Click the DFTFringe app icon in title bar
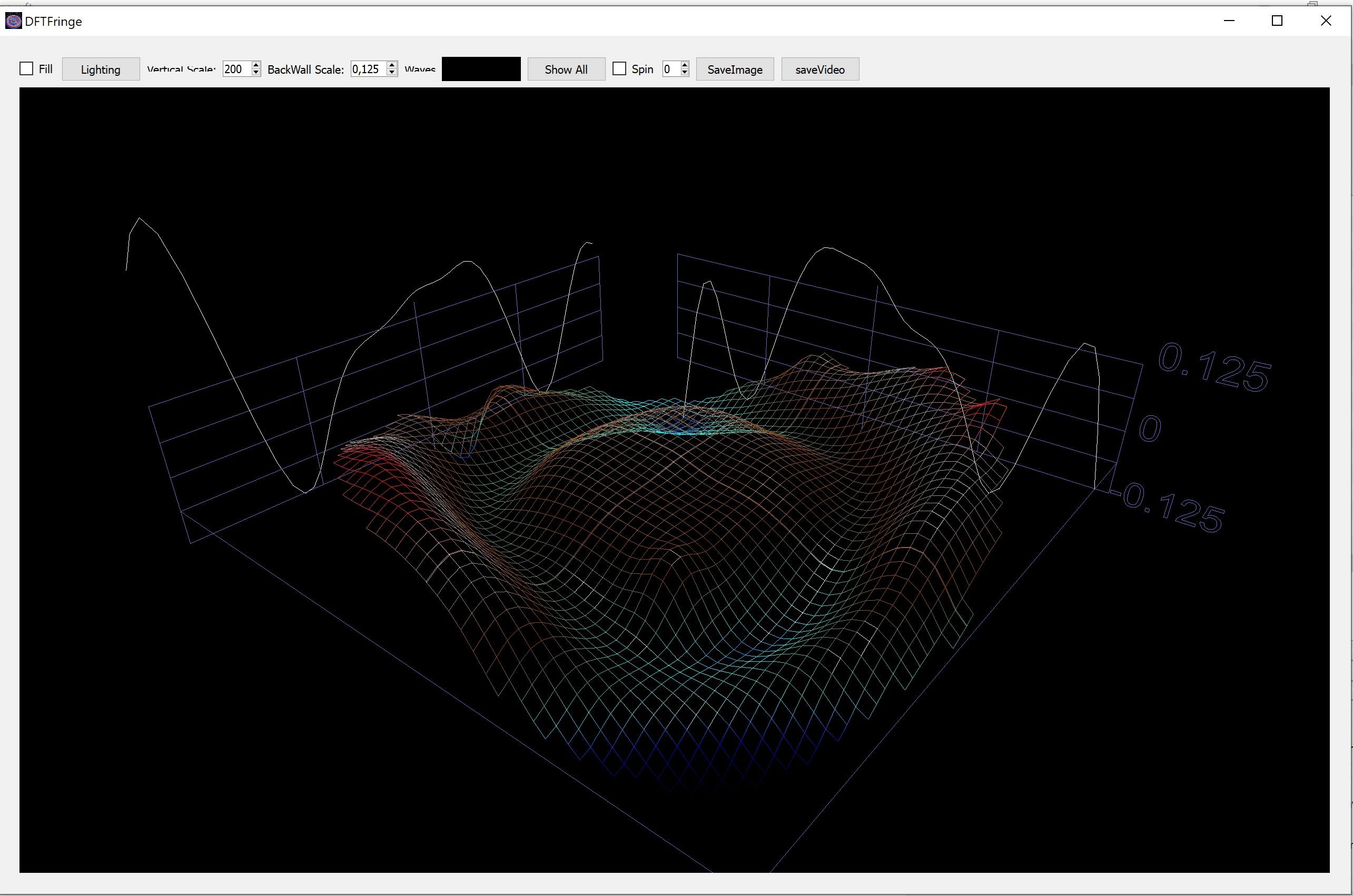 13,21
